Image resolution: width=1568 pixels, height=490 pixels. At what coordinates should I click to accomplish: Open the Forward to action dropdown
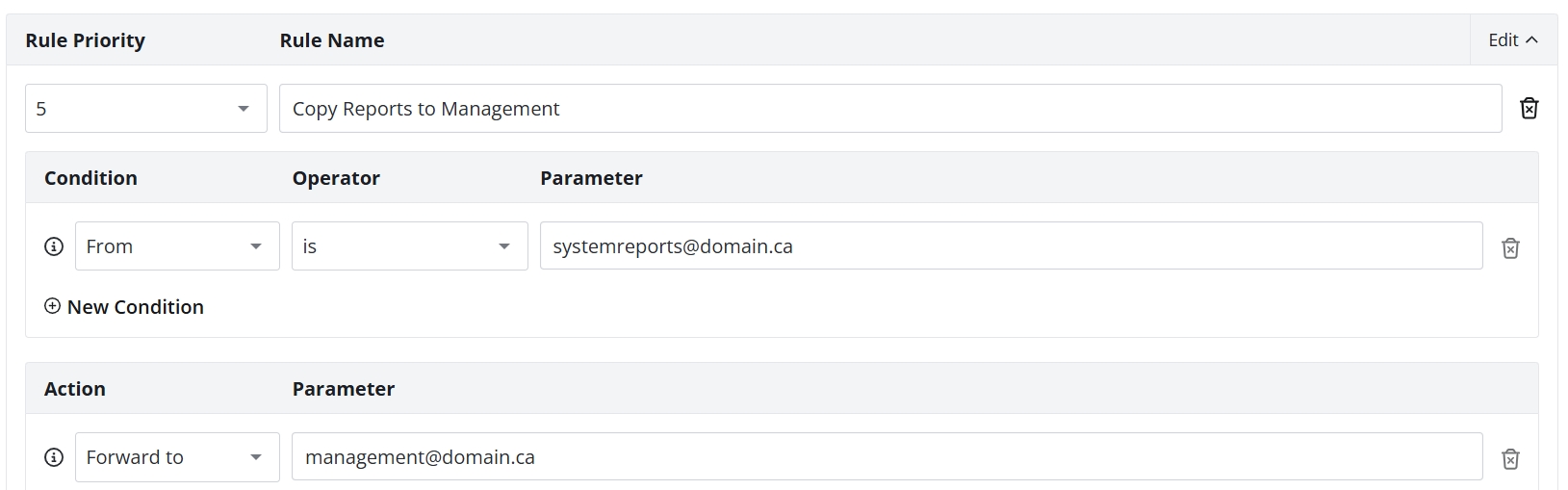(x=177, y=457)
